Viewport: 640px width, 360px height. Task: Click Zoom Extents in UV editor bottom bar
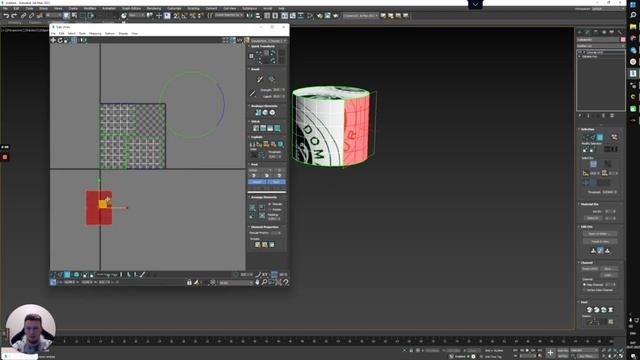(279, 282)
